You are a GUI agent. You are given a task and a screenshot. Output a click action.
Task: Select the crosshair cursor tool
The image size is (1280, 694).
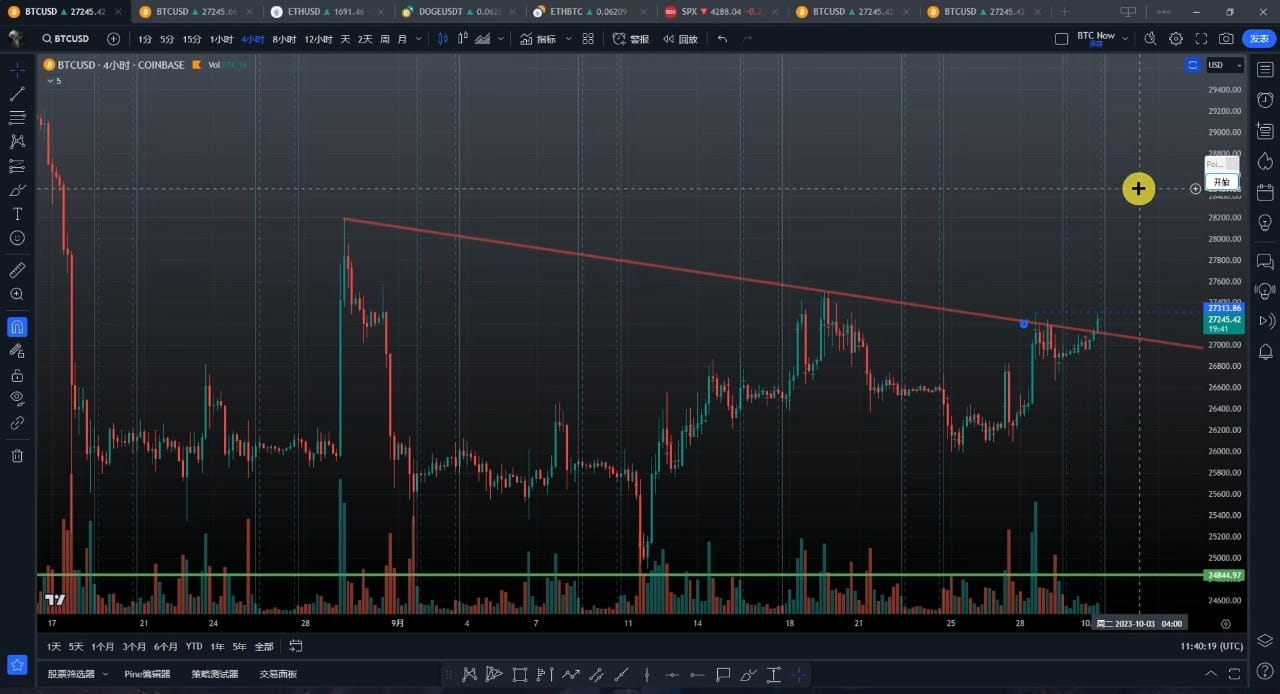(x=17, y=70)
